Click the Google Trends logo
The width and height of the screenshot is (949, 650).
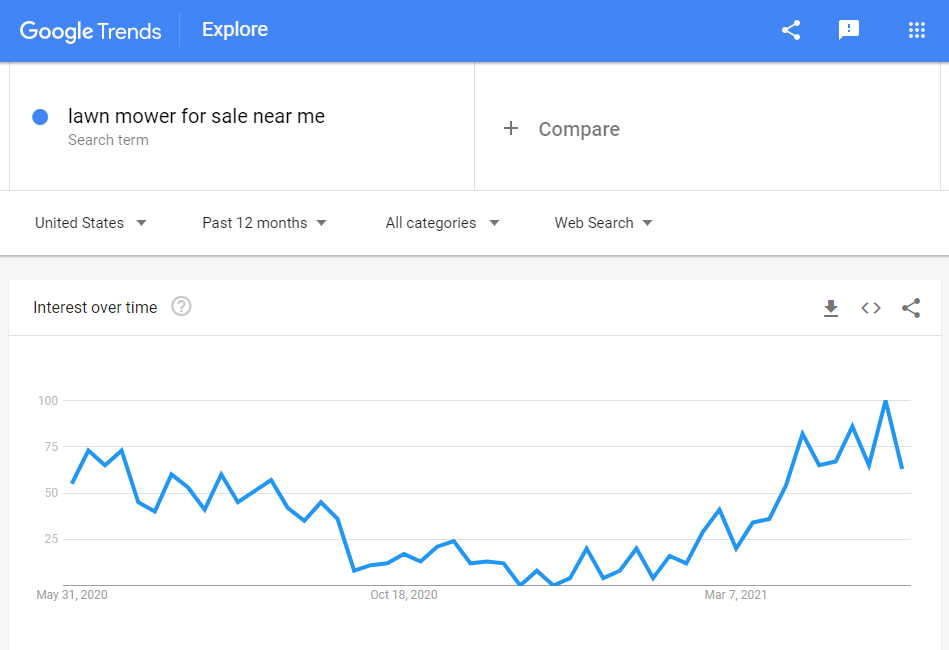91,31
